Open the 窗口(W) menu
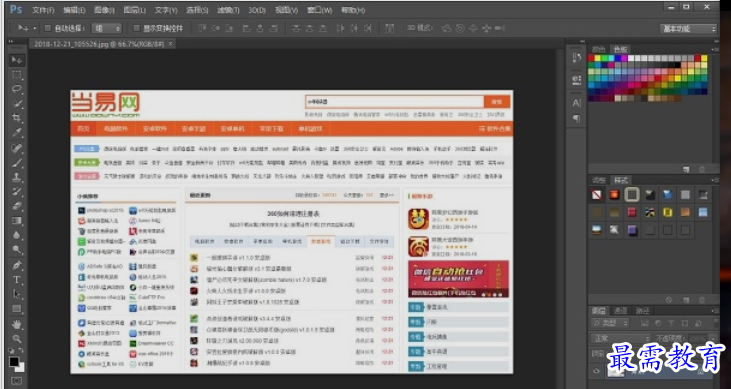The width and height of the screenshot is (731, 389). click(320, 10)
